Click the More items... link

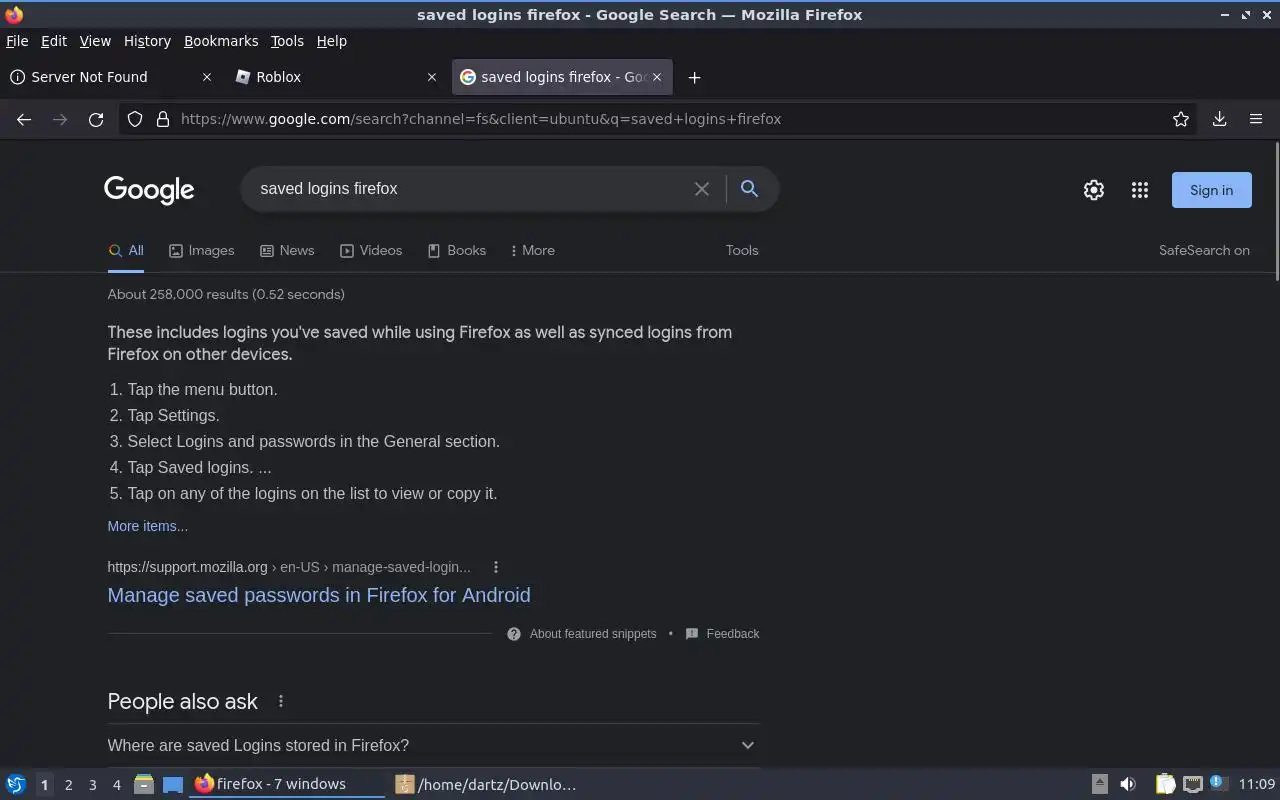(x=148, y=526)
